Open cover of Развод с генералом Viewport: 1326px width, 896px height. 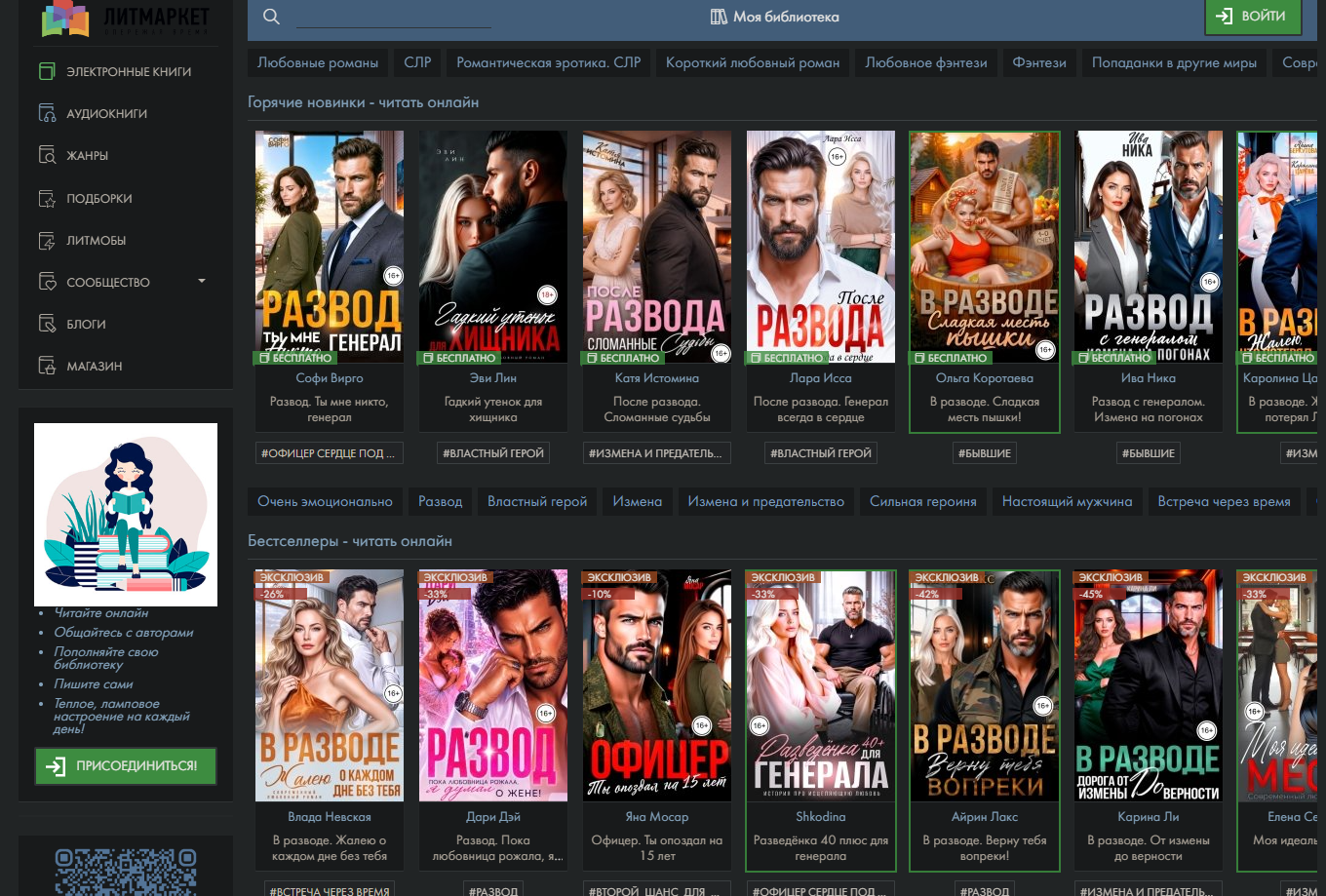click(1149, 248)
